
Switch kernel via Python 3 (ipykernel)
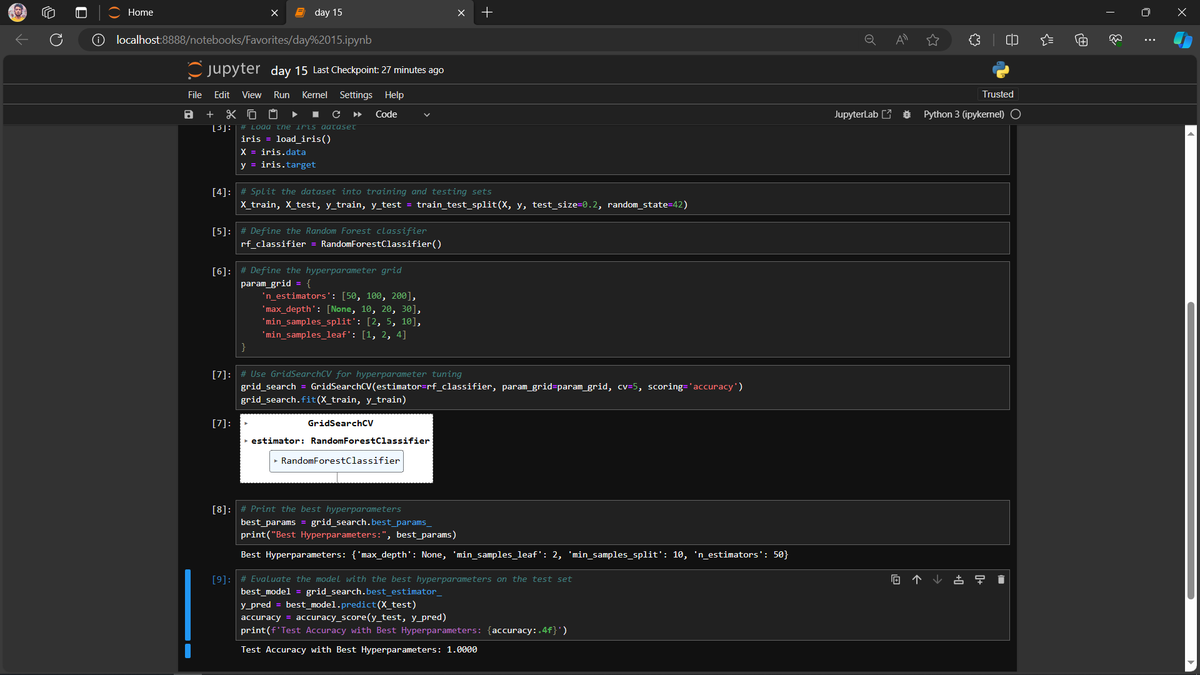tap(964, 114)
